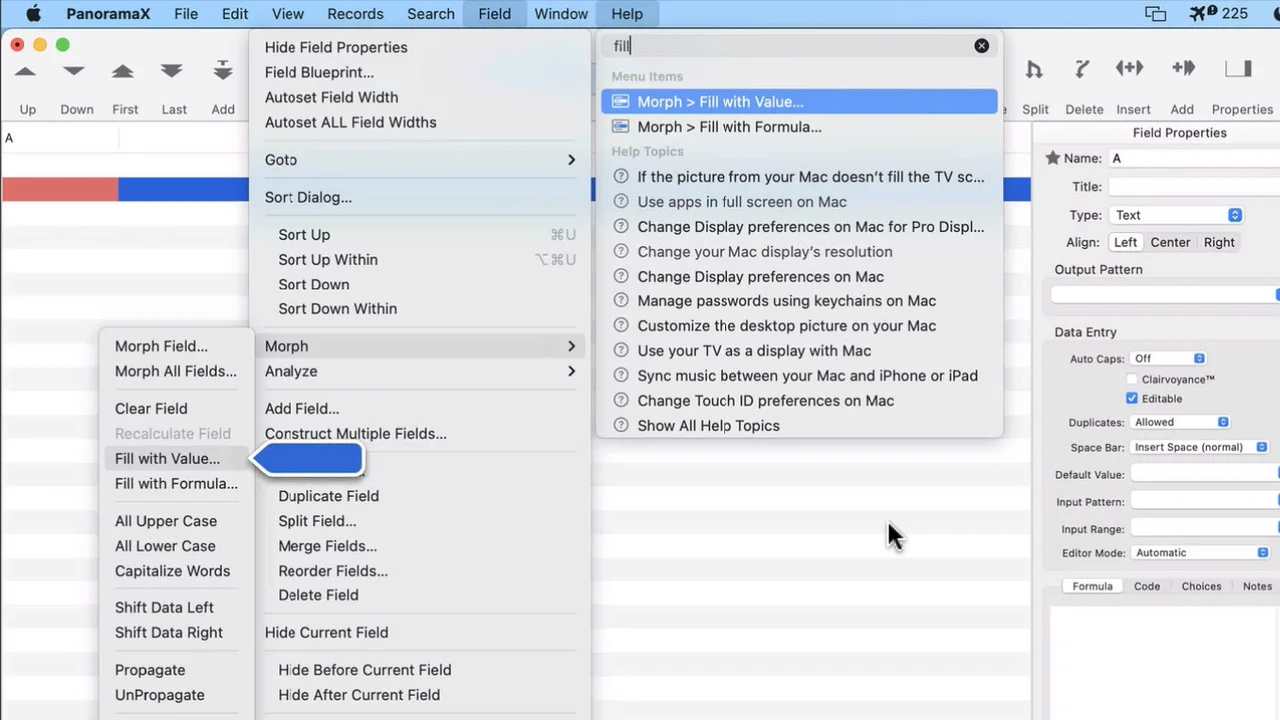This screenshot has height=720, width=1280.
Task: Click the Input Pattern field
Action: pos(1205,502)
